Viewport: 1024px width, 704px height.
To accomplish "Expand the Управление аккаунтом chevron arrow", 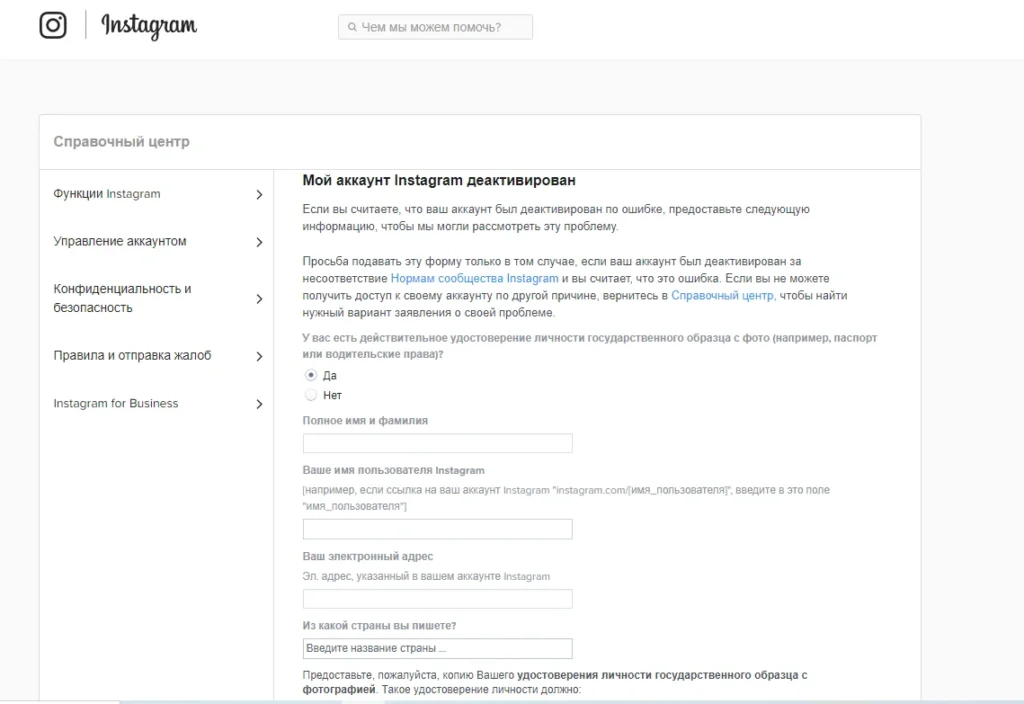I will click(x=259, y=242).
